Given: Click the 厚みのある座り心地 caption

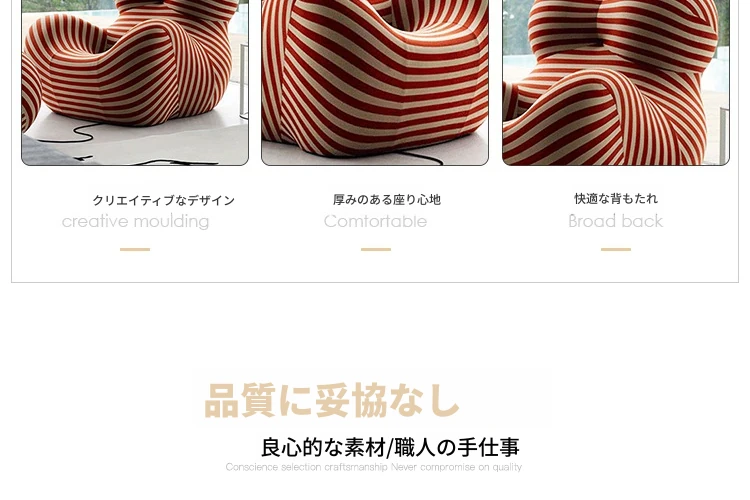Looking at the screenshot, I should point(387,200).
